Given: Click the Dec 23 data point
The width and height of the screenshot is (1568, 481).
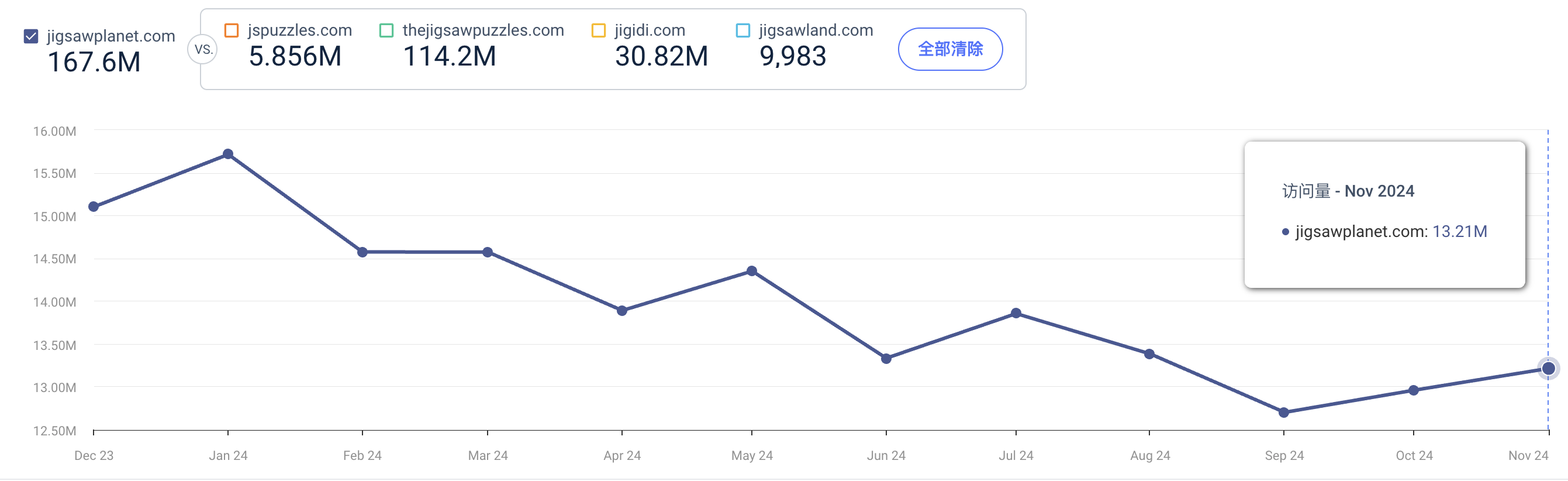Looking at the screenshot, I should [x=94, y=207].
